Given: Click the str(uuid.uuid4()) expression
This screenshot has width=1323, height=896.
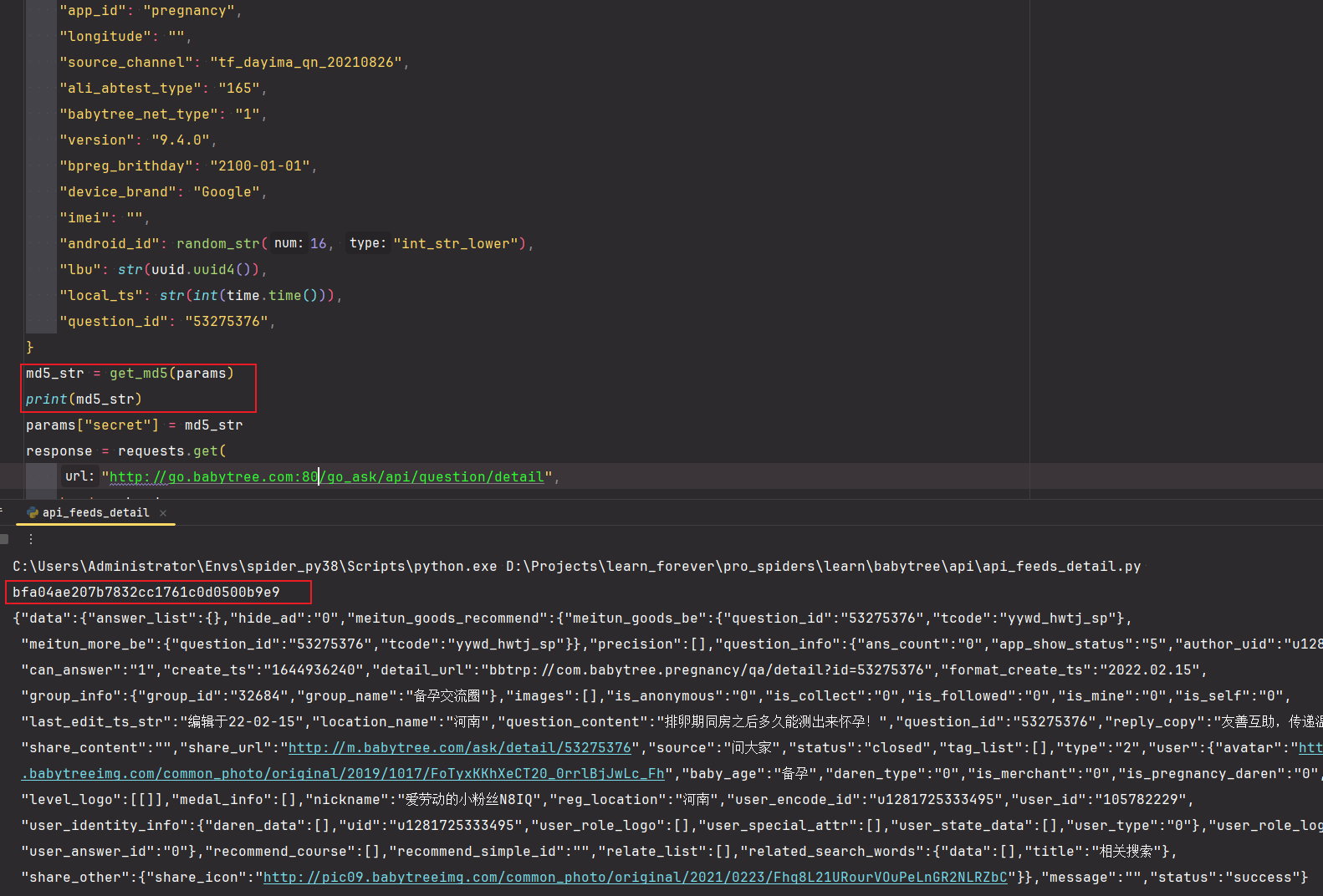Looking at the screenshot, I should (x=189, y=270).
